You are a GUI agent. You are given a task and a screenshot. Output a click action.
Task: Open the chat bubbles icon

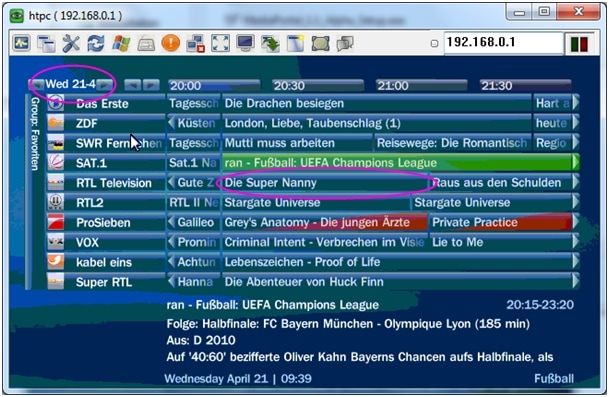(x=345, y=44)
